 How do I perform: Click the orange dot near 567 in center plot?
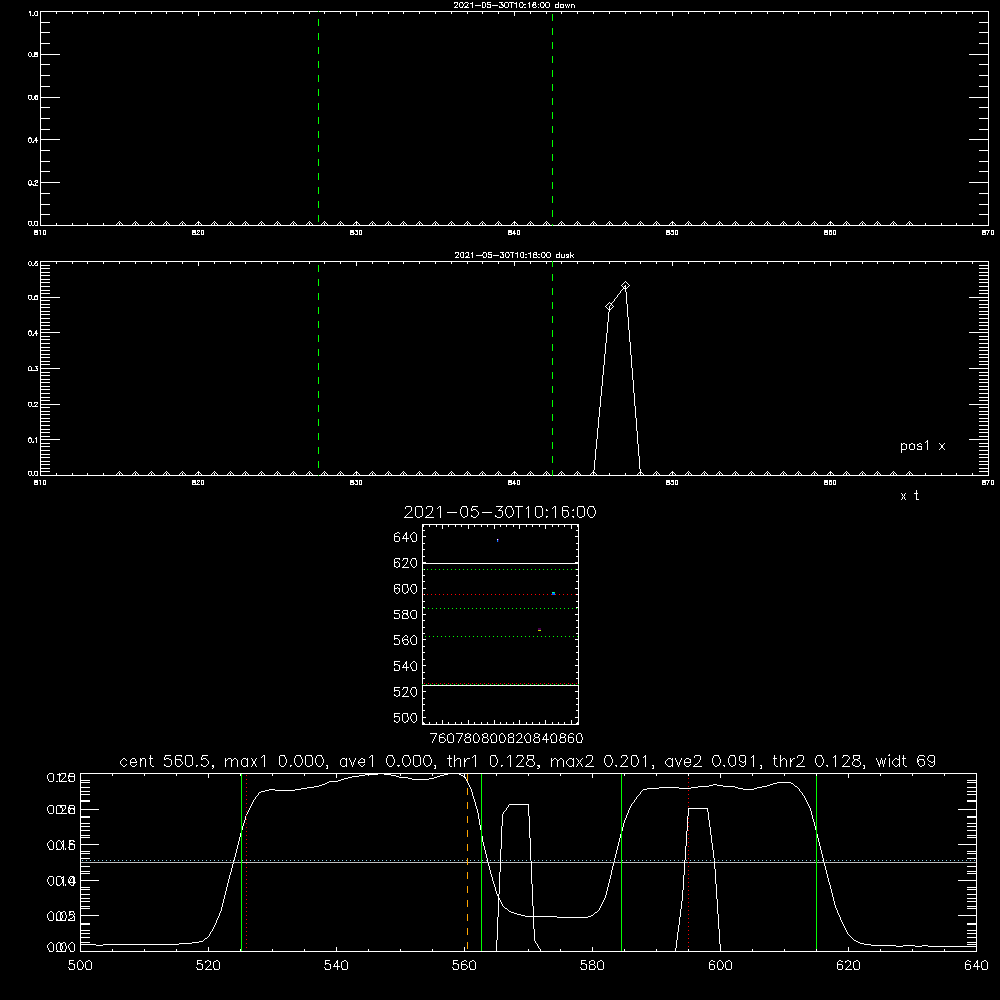(540, 630)
